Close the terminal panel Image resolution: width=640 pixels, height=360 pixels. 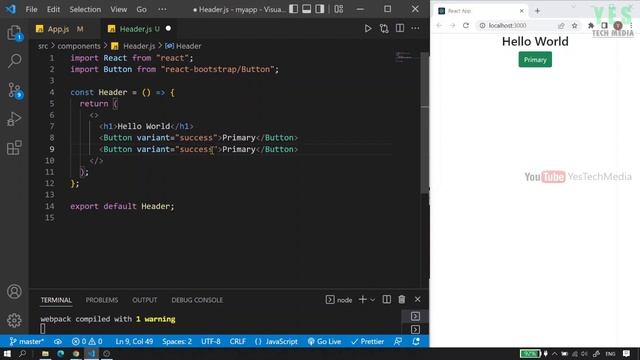pos(417,300)
